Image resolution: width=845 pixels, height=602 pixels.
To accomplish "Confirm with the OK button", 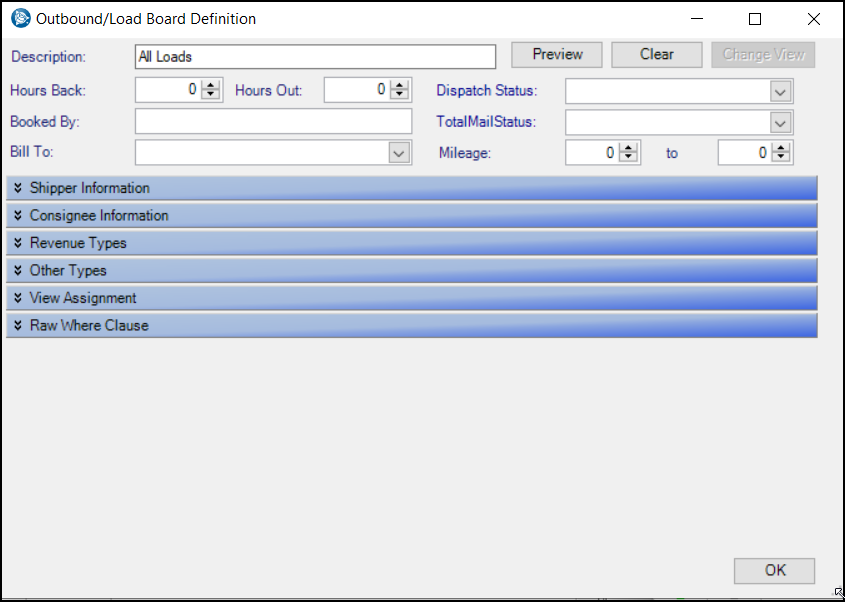I will click(774, 570).
